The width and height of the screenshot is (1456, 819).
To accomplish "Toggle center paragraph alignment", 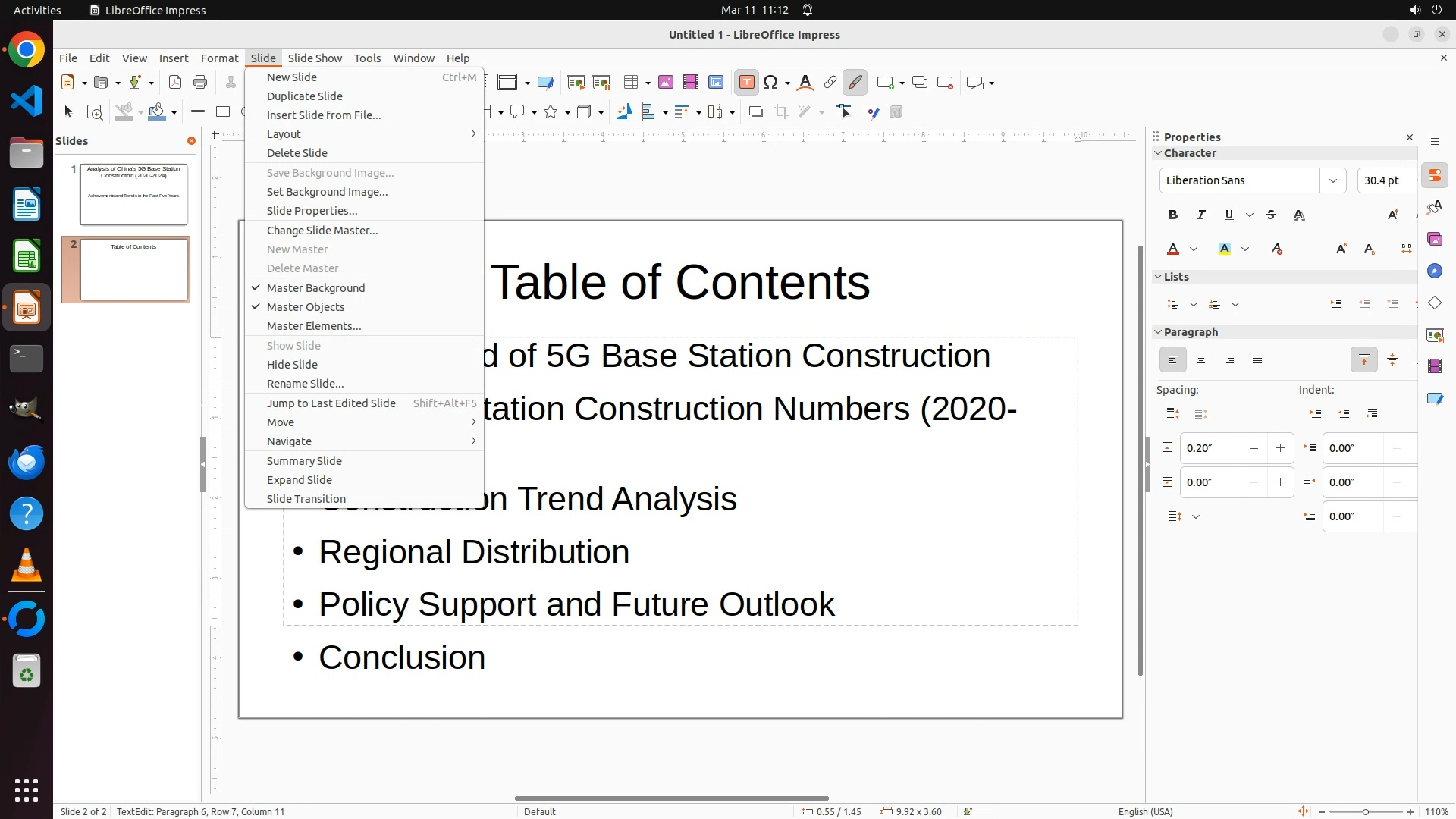I will 1201,360.
